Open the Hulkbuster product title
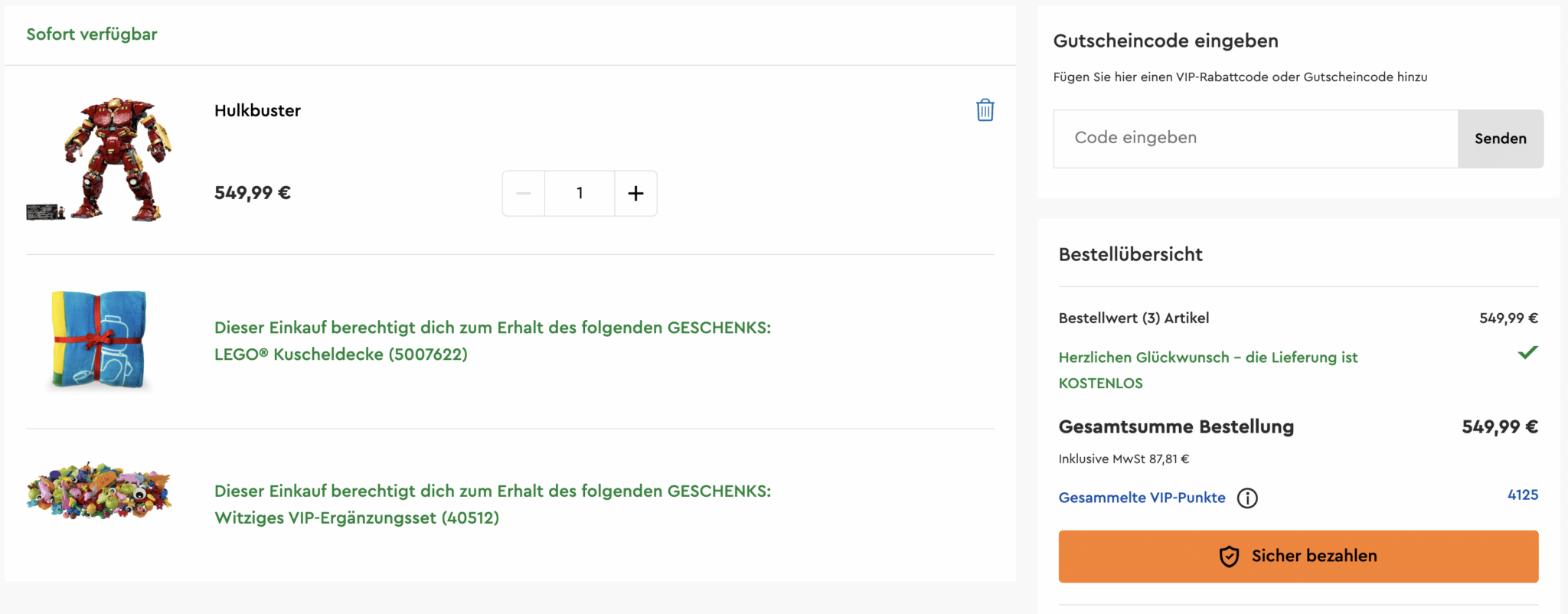 click(257, 110)
